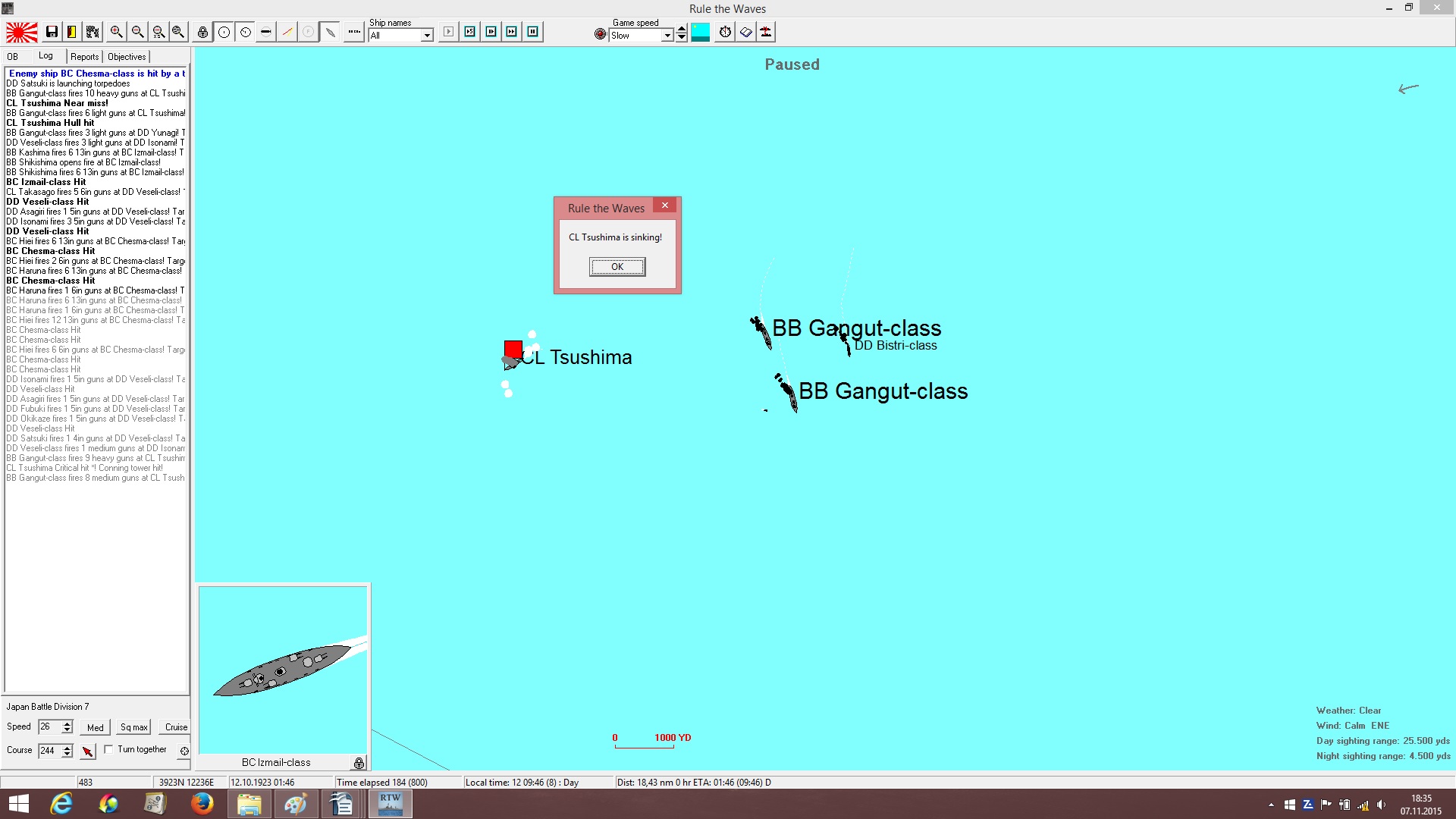Screen dimensions: 1456x819
Task: Click the x5 zoom magnifier icon
Action: point(158,32)
